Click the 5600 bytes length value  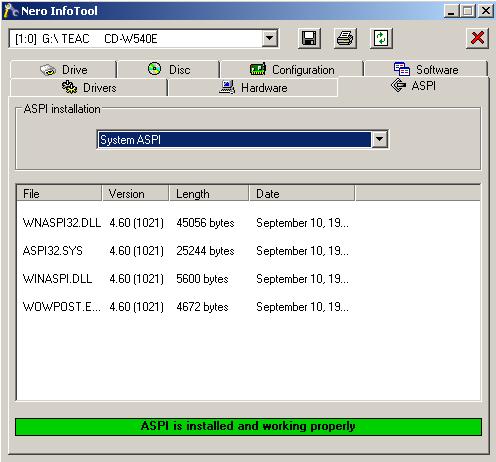click(202, 279)
